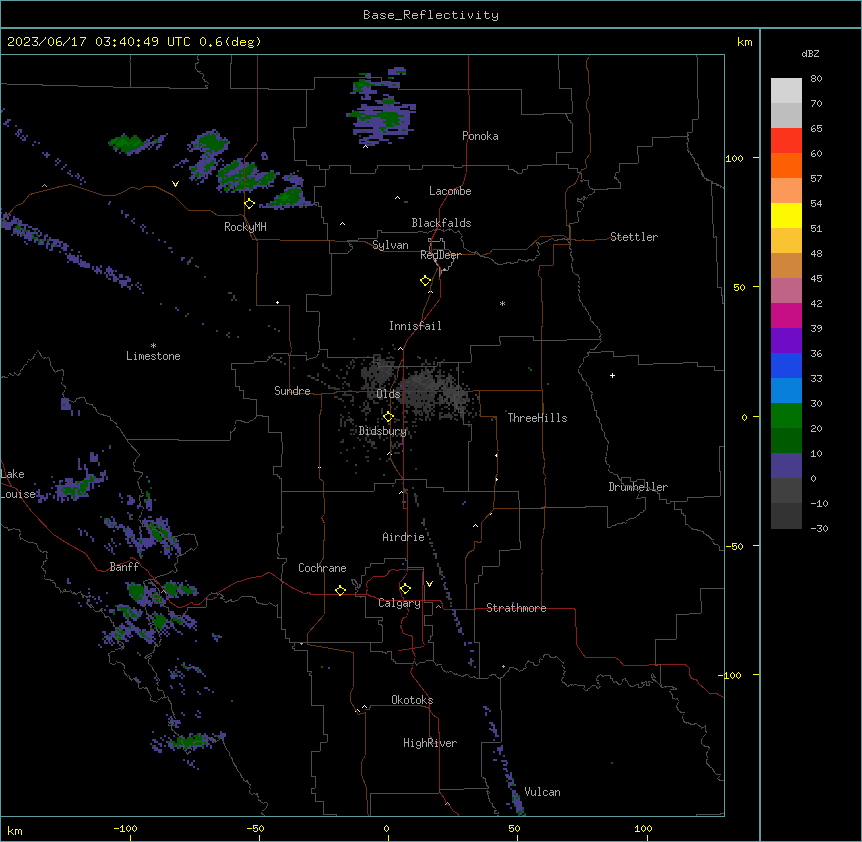Click the yellow diamond marker below Cochrane
Viewport: 862px width, 842px height.
tap(340, 590)
